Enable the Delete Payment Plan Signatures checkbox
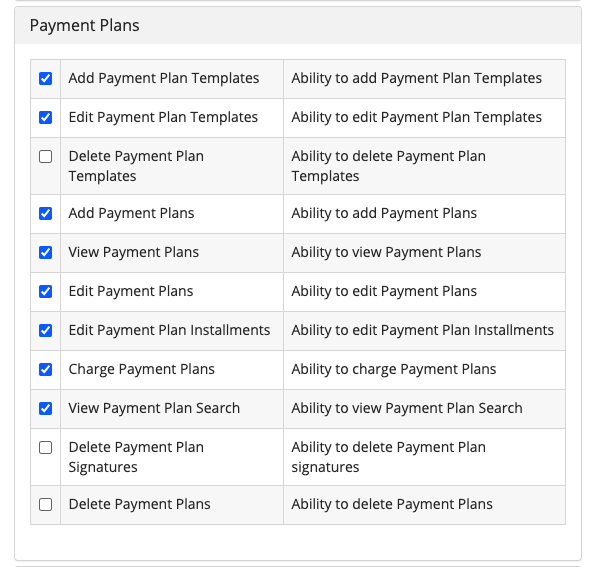Image resolution: width=594 pixels, height=567 pixels. [x=45, y=447]
